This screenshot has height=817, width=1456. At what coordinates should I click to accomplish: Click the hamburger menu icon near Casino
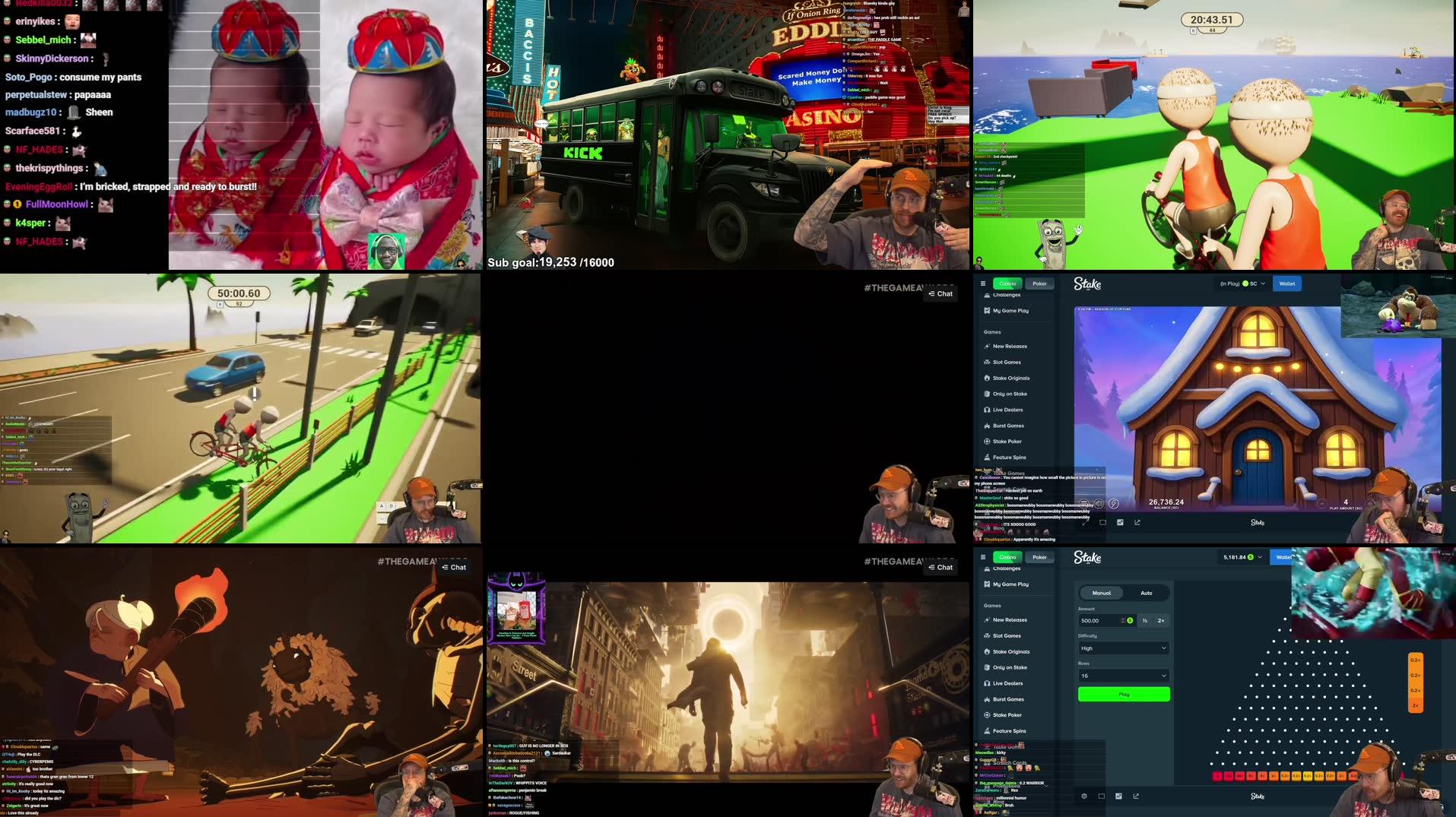[984, 283]
